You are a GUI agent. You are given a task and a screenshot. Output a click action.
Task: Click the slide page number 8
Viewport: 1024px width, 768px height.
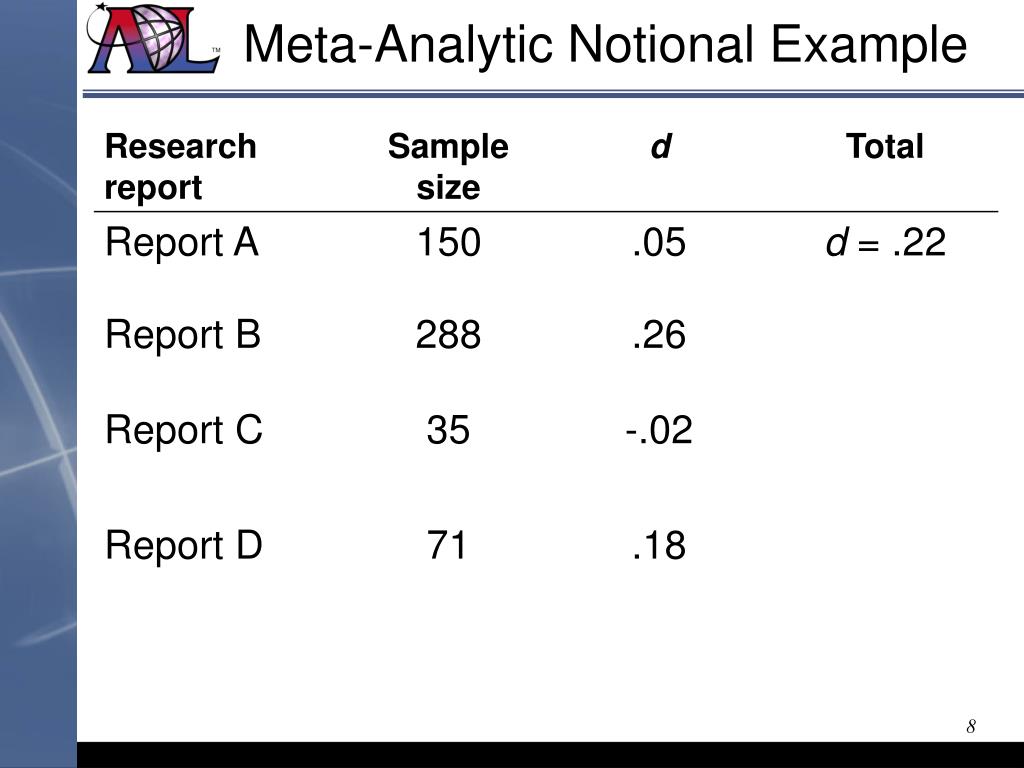click(971, 726)
